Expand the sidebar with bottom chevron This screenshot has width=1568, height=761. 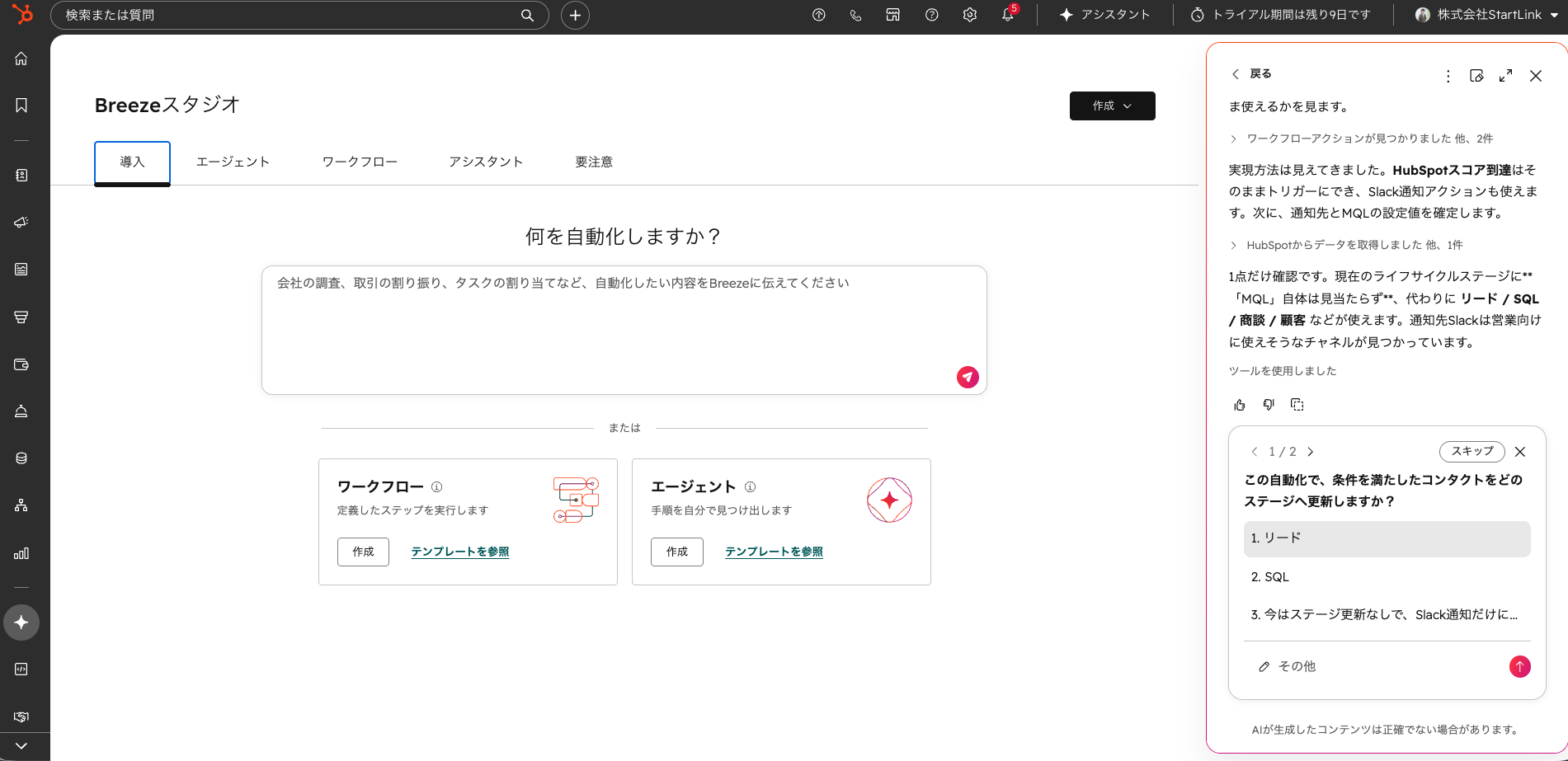[x=21, y=746]
